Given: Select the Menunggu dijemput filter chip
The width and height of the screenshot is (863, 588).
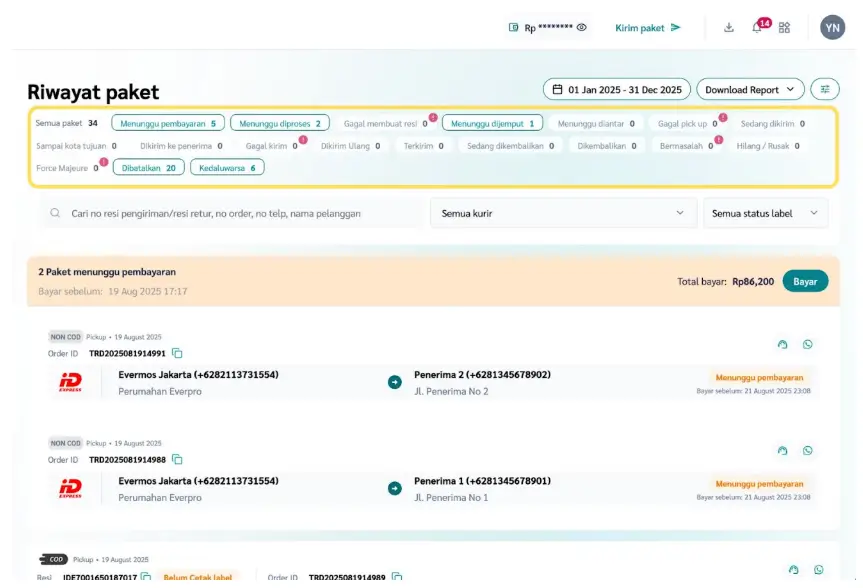Looking at the screenshot, I should tap(492, 124).
